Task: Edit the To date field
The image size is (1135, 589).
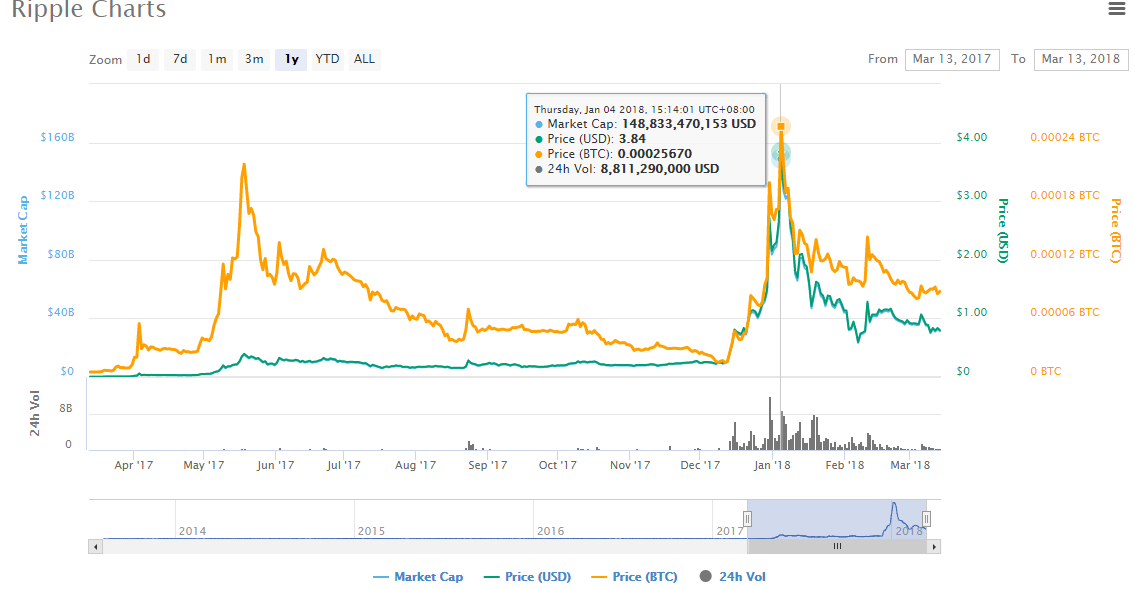Action: pos(1081,59)
